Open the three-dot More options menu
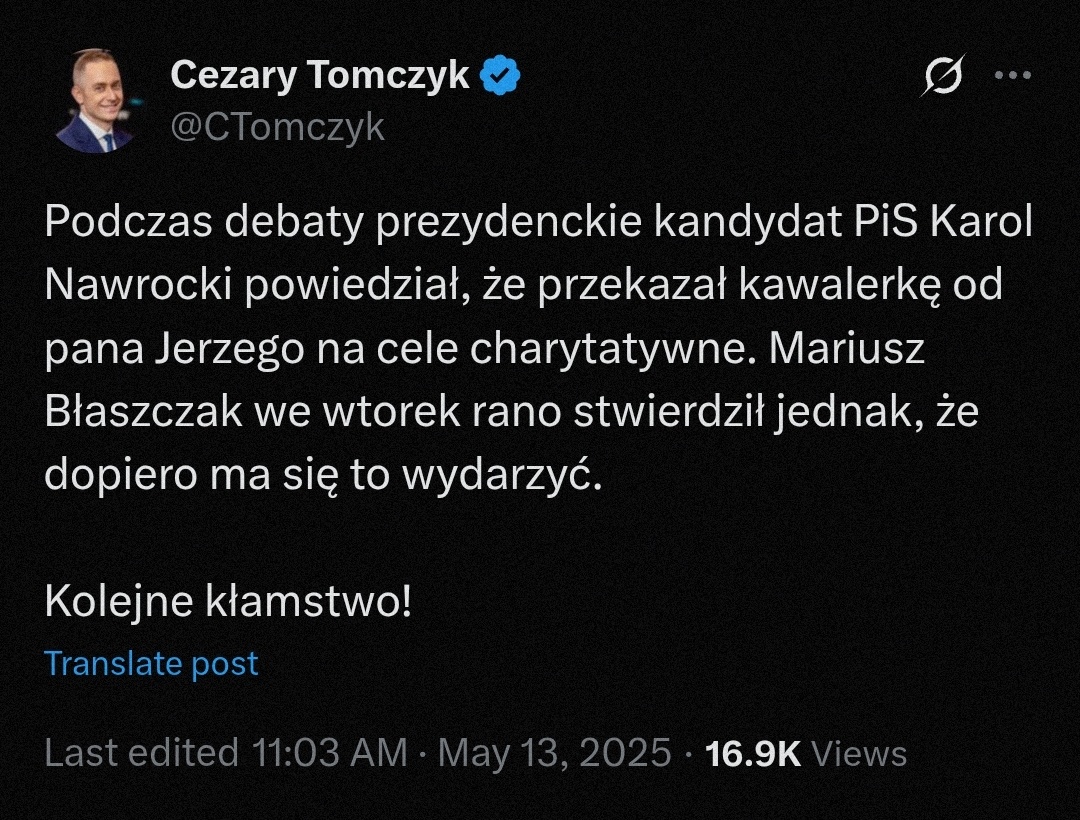This screenshot has height=820, width=1080. pyautogui.click(x=1010, y=76)
